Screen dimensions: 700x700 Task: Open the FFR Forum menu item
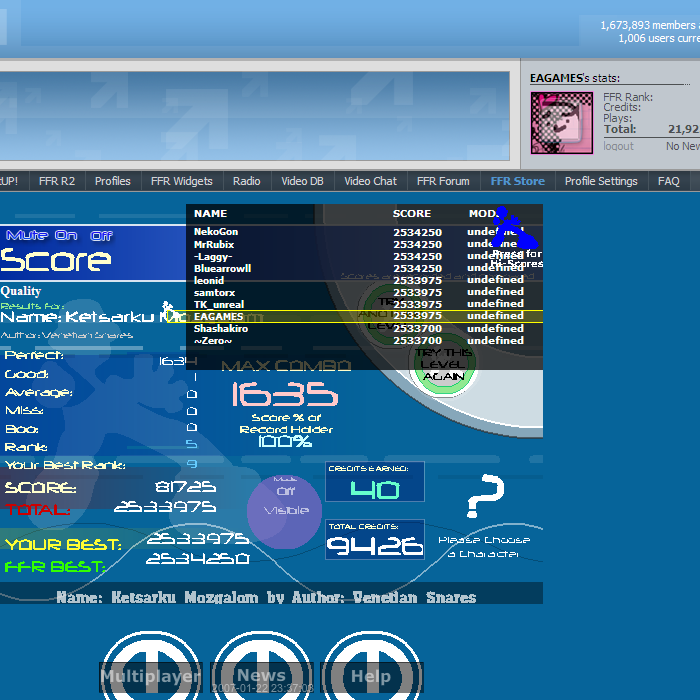click(443, 181)
